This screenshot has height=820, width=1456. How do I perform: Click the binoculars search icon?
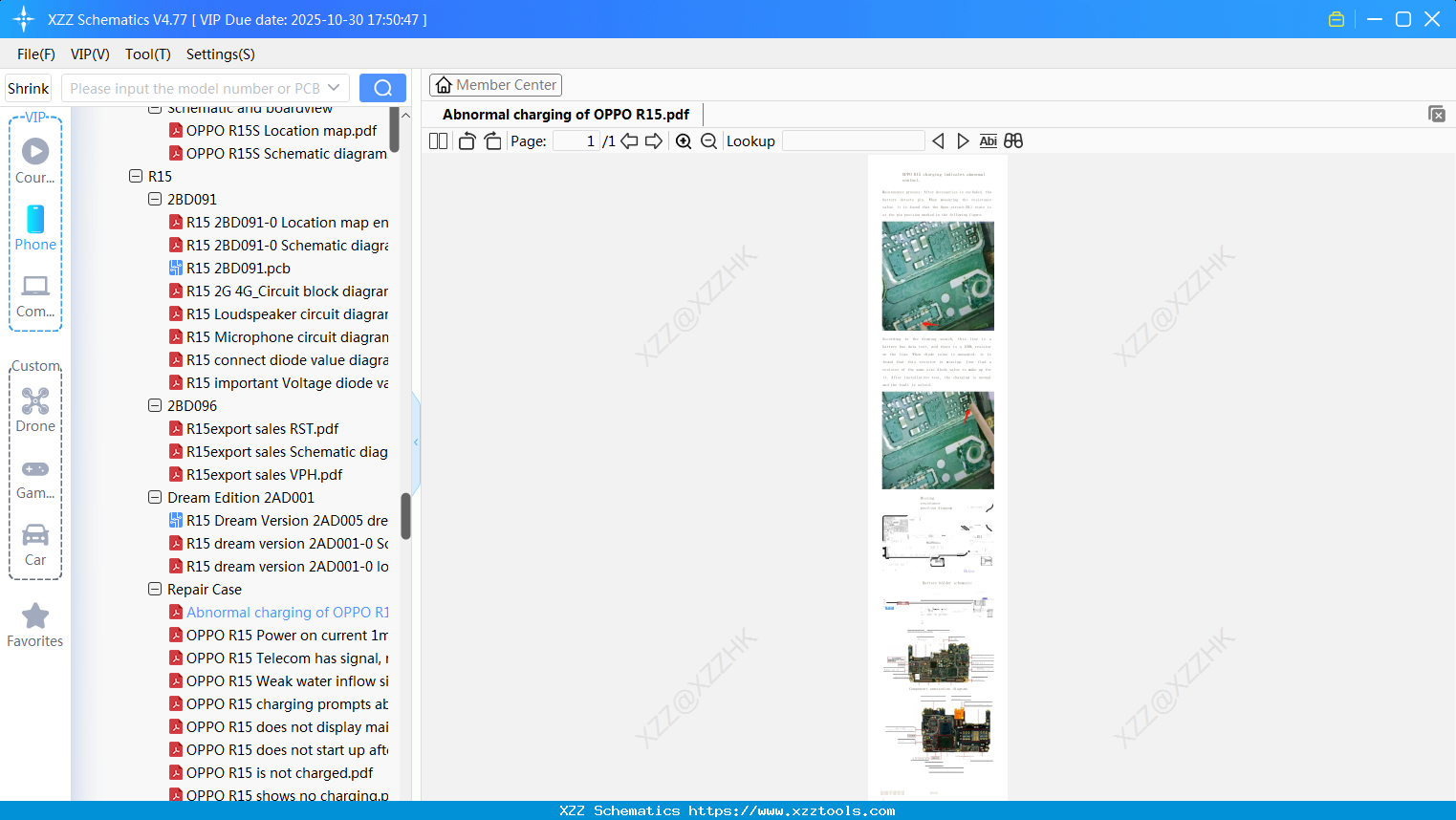pyautogui.click(x=1013, y=141)
